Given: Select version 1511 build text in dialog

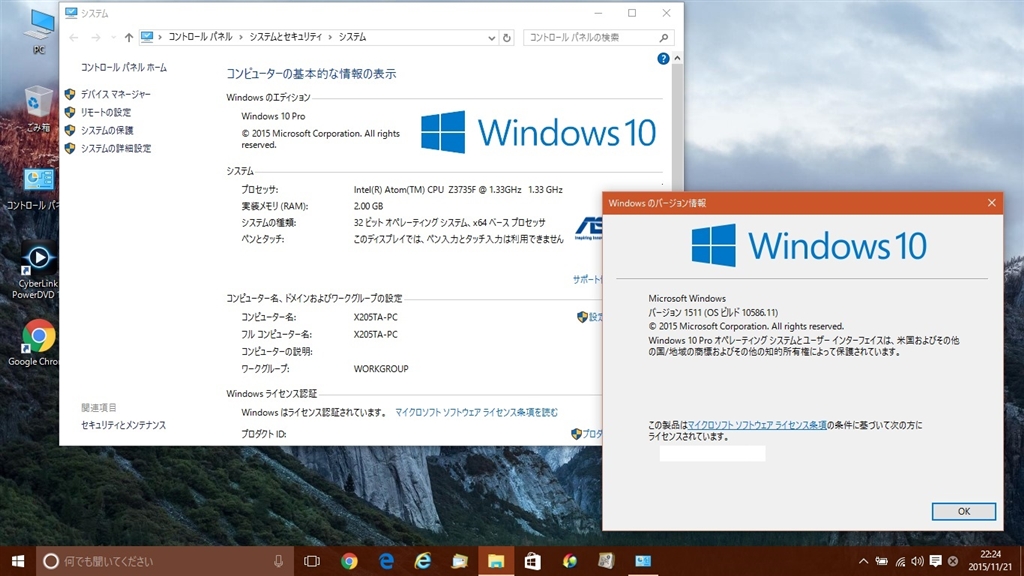Looking at the screenshot, I should coord(712,313).
